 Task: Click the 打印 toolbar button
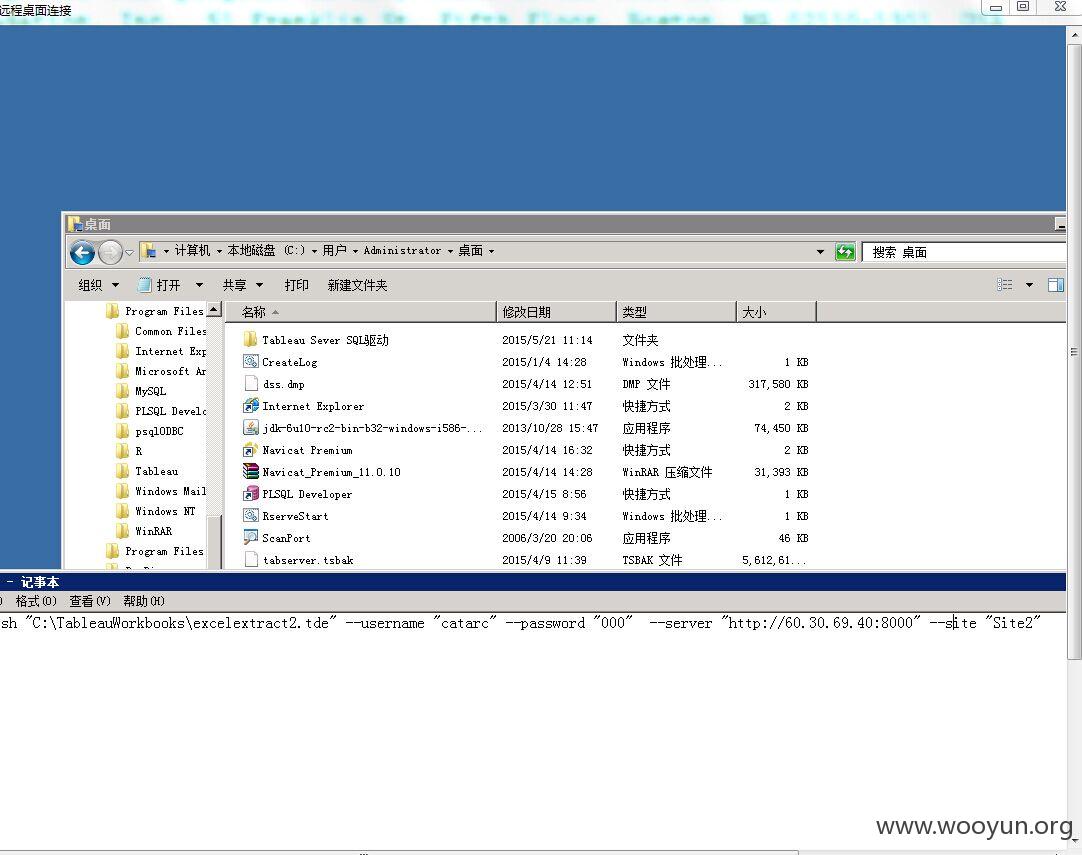click(x=296, y=285)
